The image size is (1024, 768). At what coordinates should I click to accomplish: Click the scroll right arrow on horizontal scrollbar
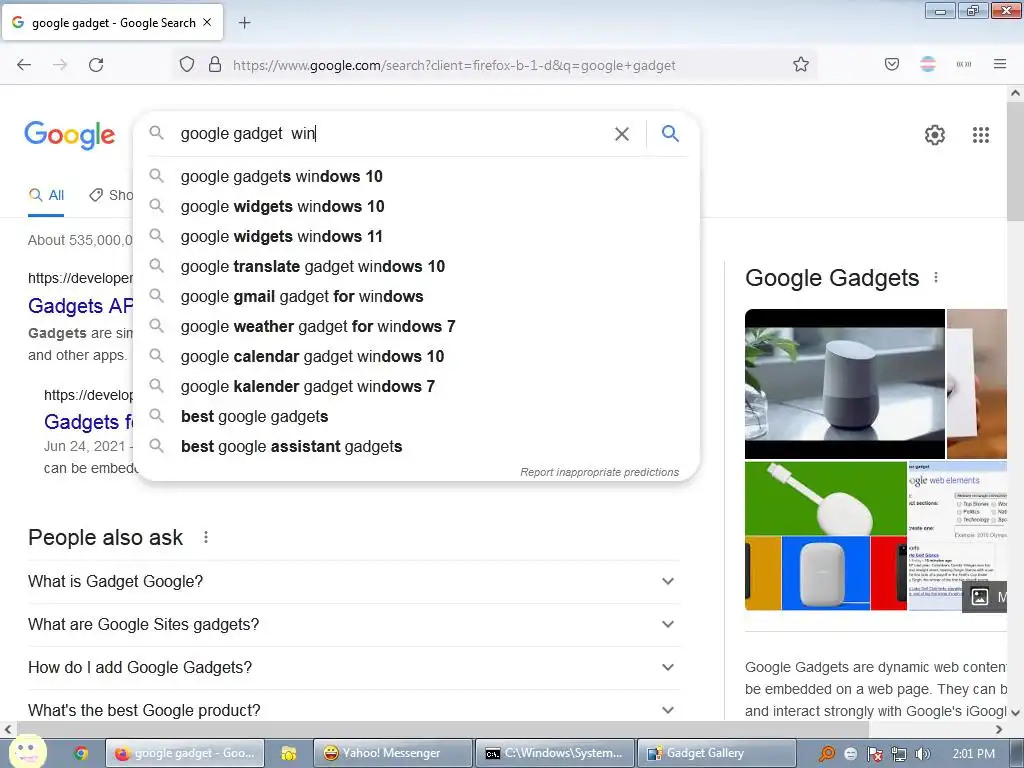click(999, 729)
